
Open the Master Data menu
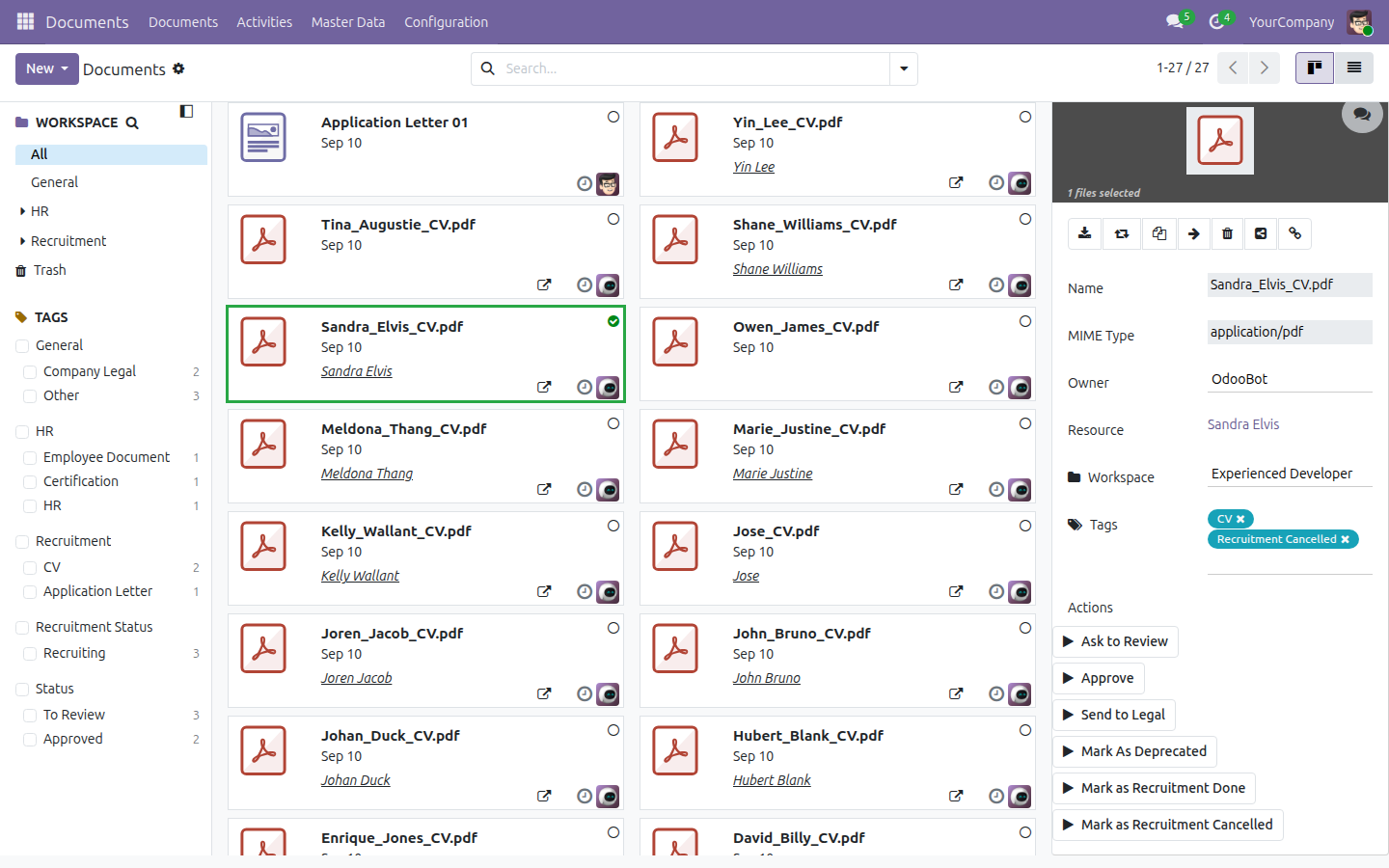[x=348, y=22]
